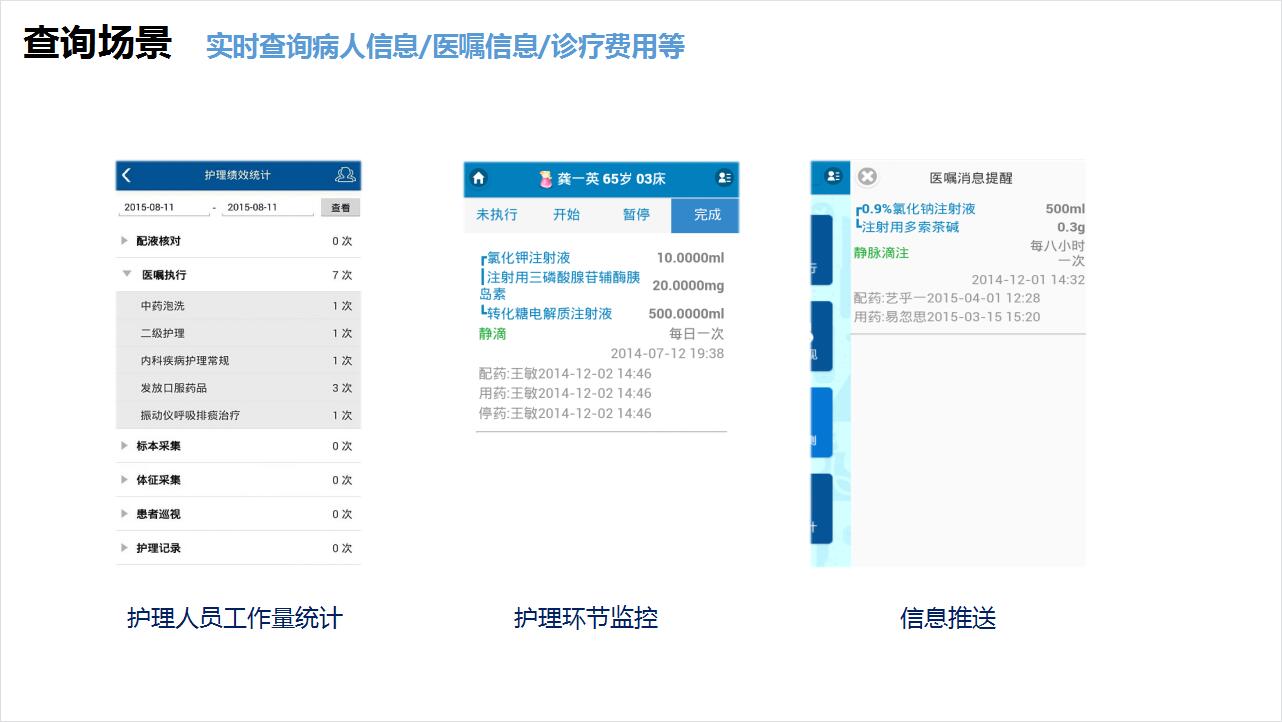Click the home icon in the patient header
1282x722 pixels.
pos(479,178)
